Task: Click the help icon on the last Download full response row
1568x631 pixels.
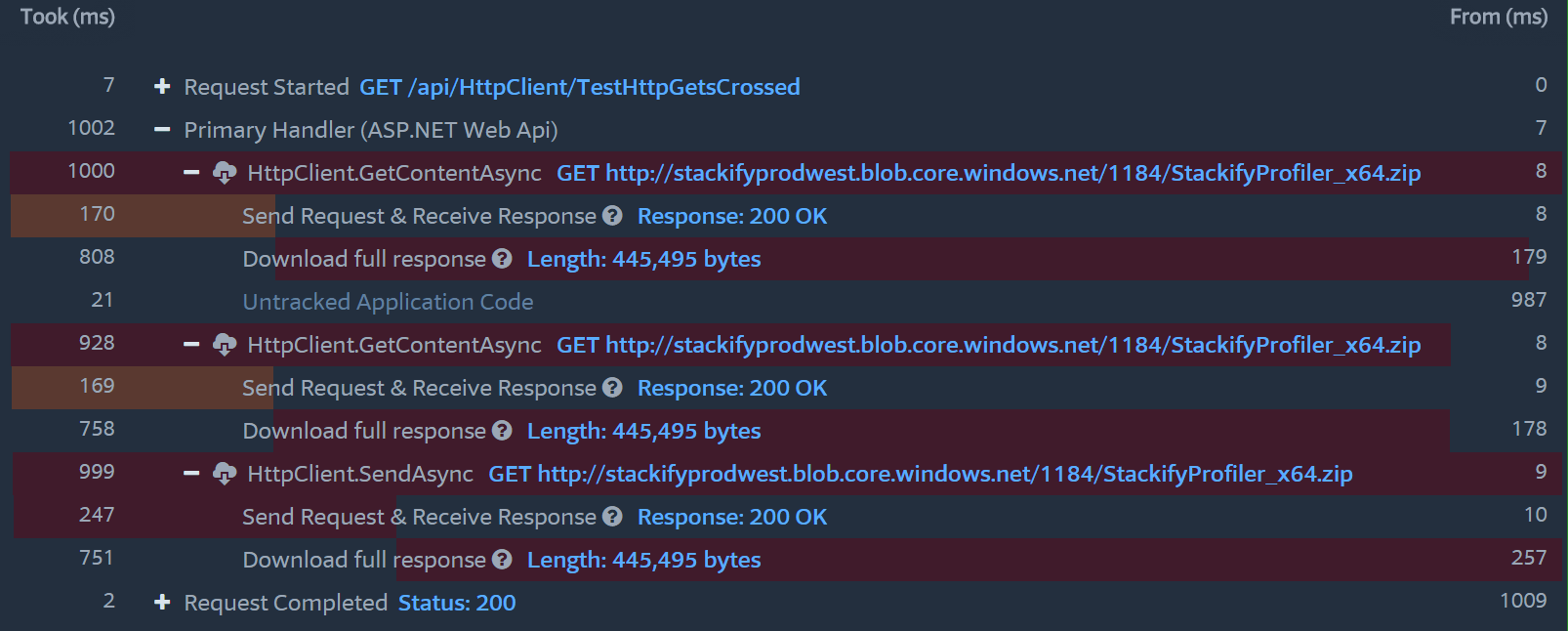Action: coord(502,560)
